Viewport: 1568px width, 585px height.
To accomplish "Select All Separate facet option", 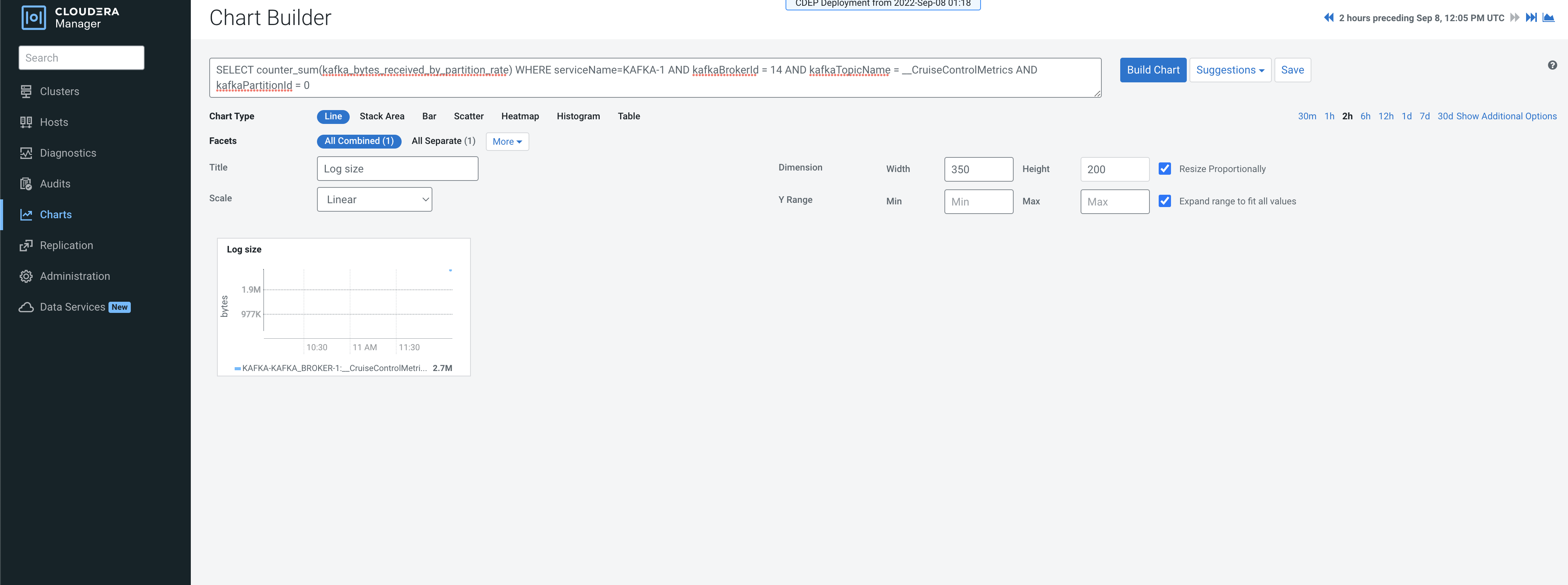I will (442, 141).
